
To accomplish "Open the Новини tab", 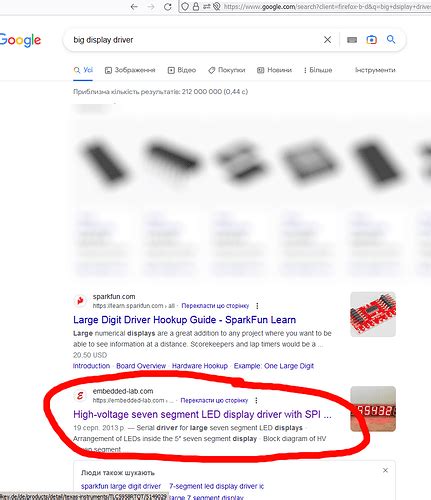I will [x=274, y=70].
